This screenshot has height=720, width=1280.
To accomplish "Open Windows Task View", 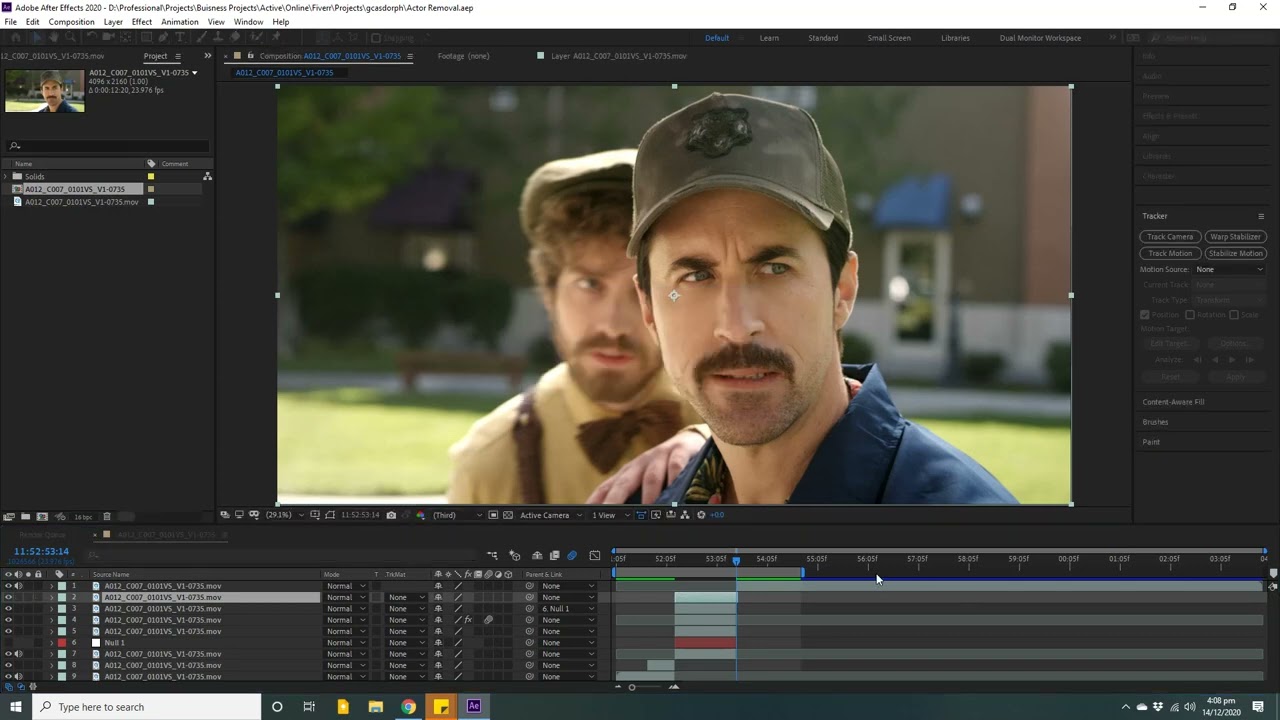I will (309, 707).
